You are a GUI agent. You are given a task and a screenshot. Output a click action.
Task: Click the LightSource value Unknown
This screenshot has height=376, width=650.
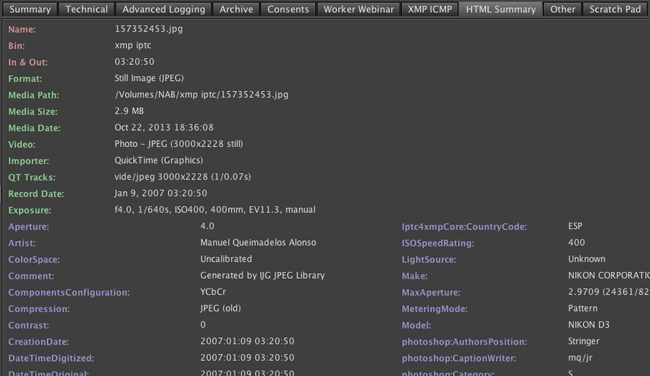tap(587, 259)
